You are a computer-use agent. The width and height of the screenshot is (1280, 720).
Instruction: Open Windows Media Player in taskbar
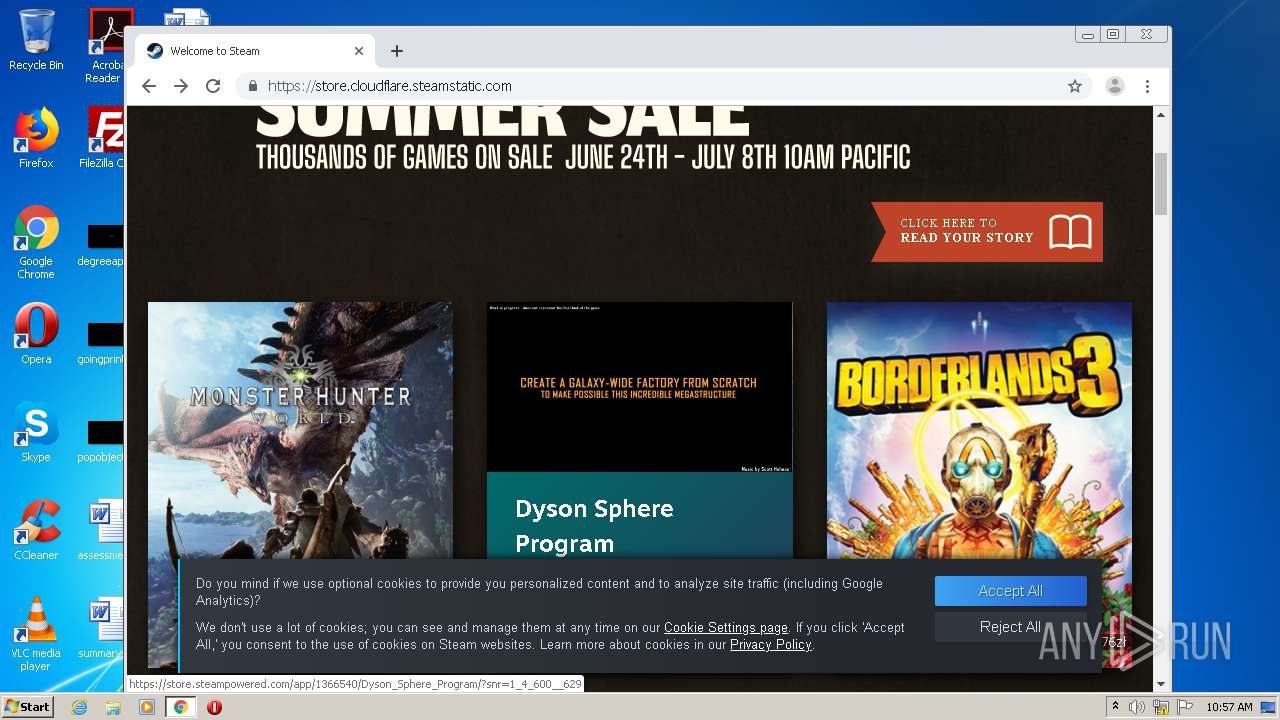pyautogui.click(x=147, y=707)
